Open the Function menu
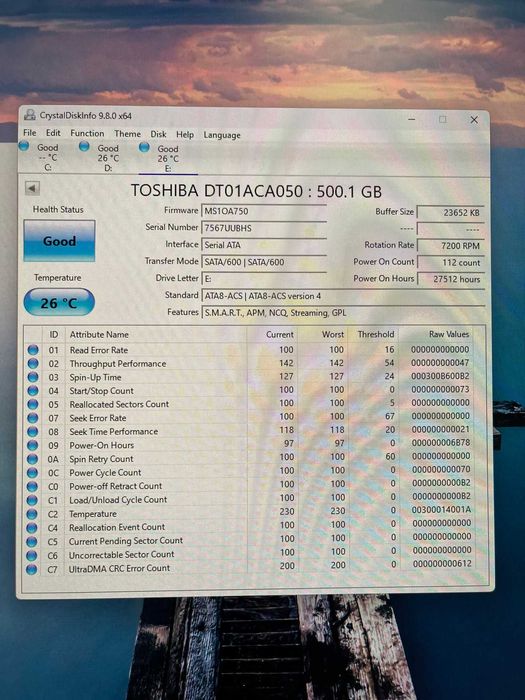Screen dimensions: 525x700 (x=87, y=133)
